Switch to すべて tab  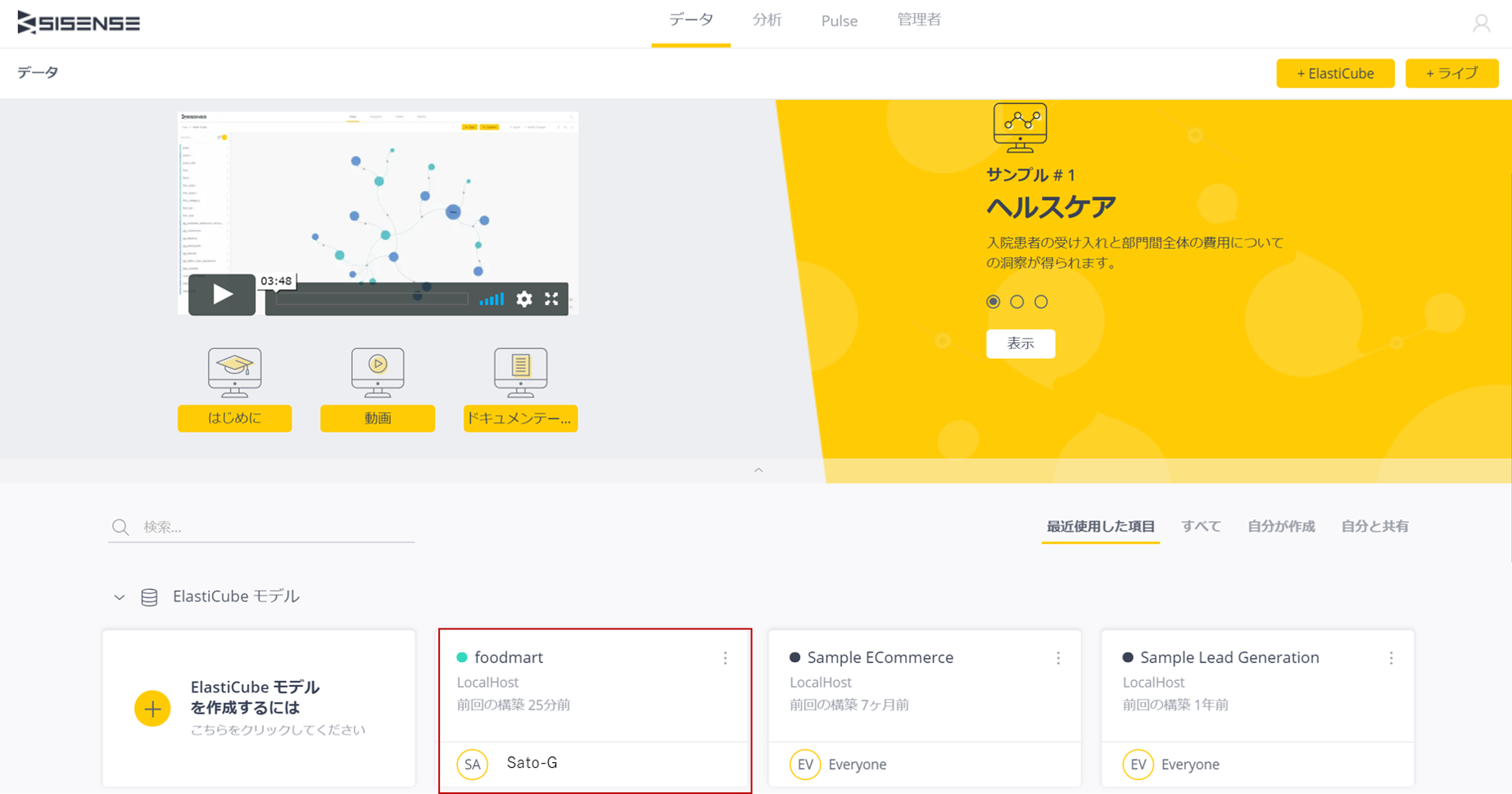pyautogui.click(x=1201, y=526)
